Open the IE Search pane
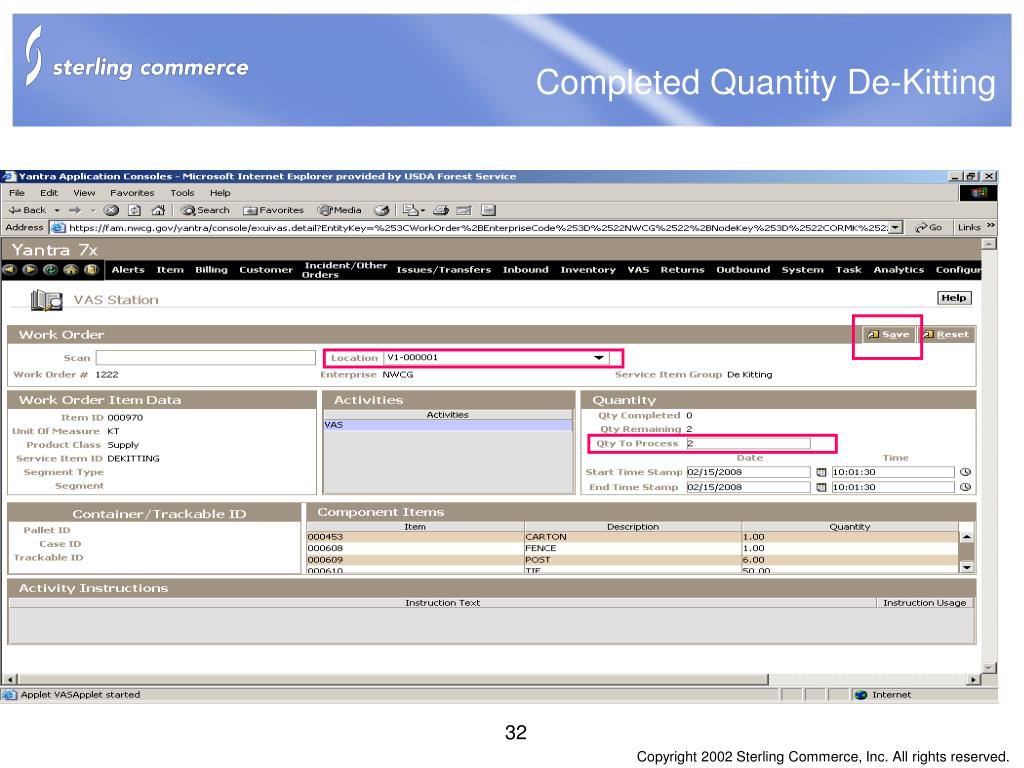Image resolution: width=1024 pixels, height=768 pixels. tap(205, 210)
